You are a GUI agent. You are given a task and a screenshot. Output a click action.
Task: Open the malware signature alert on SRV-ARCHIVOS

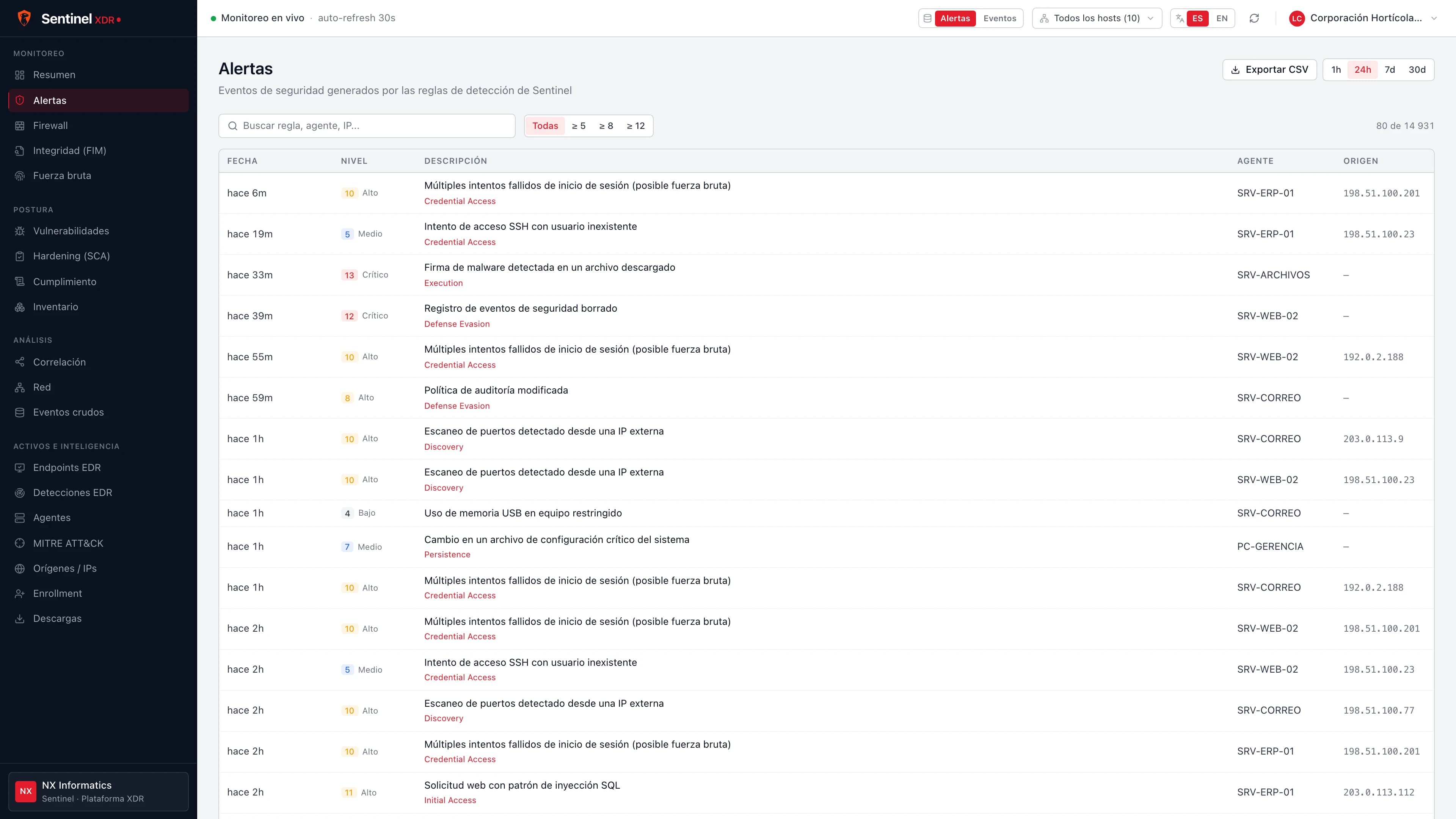click(x=826, y=275)
